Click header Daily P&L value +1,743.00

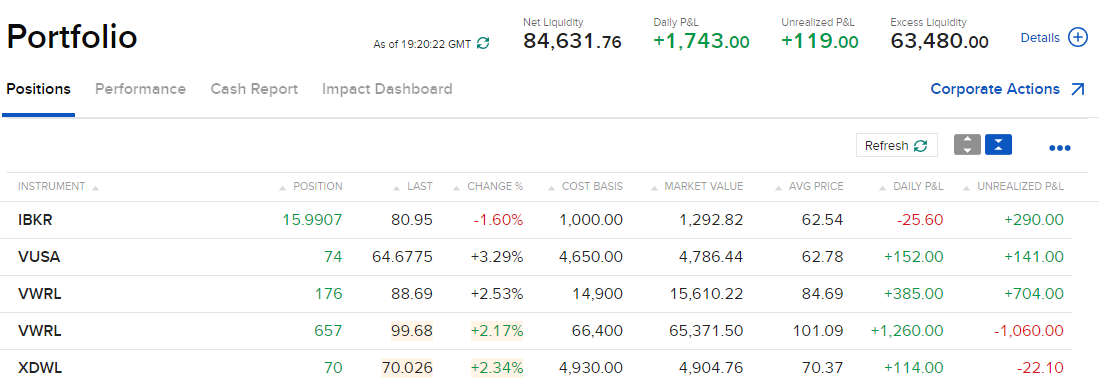point(702,41)
